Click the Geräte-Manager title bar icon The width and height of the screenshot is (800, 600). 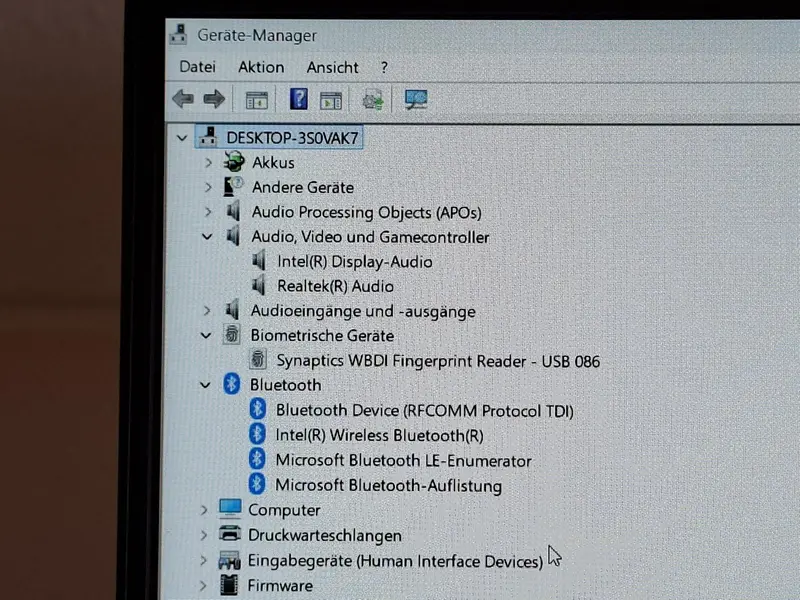(x=179, y=35)
